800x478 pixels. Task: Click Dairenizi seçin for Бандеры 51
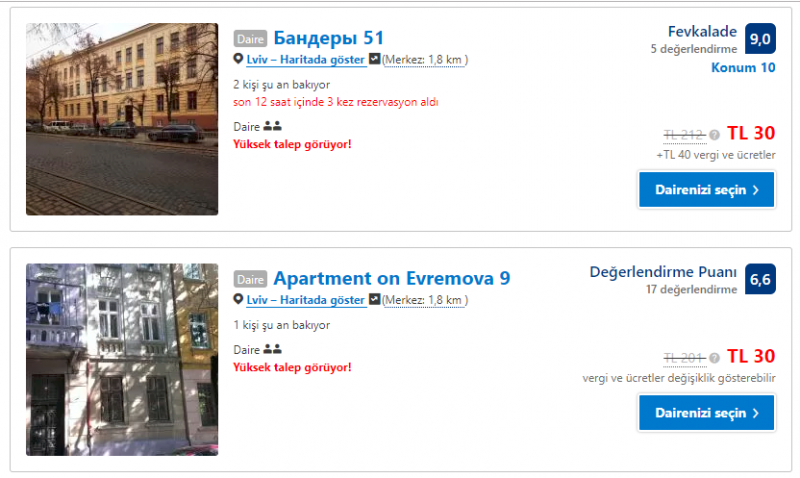coord(707,190)
